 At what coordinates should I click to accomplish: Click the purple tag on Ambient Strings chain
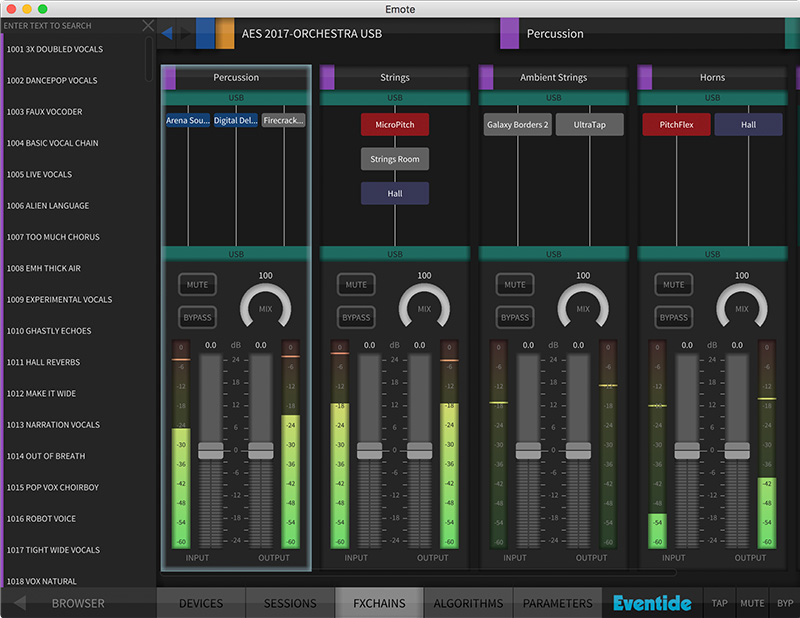(486, 78)
